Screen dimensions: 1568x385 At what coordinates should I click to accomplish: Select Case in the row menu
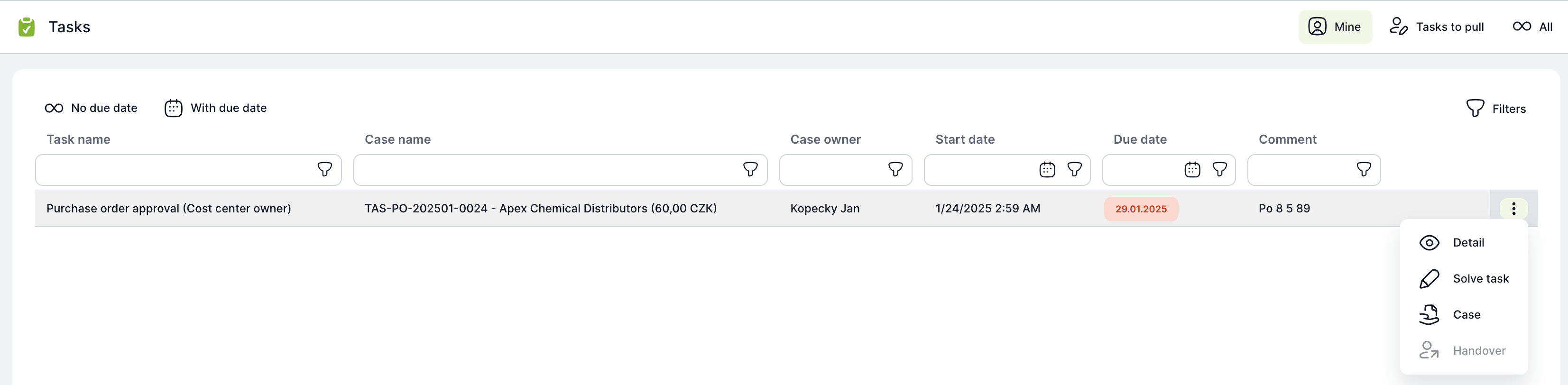coord(1466,314)
